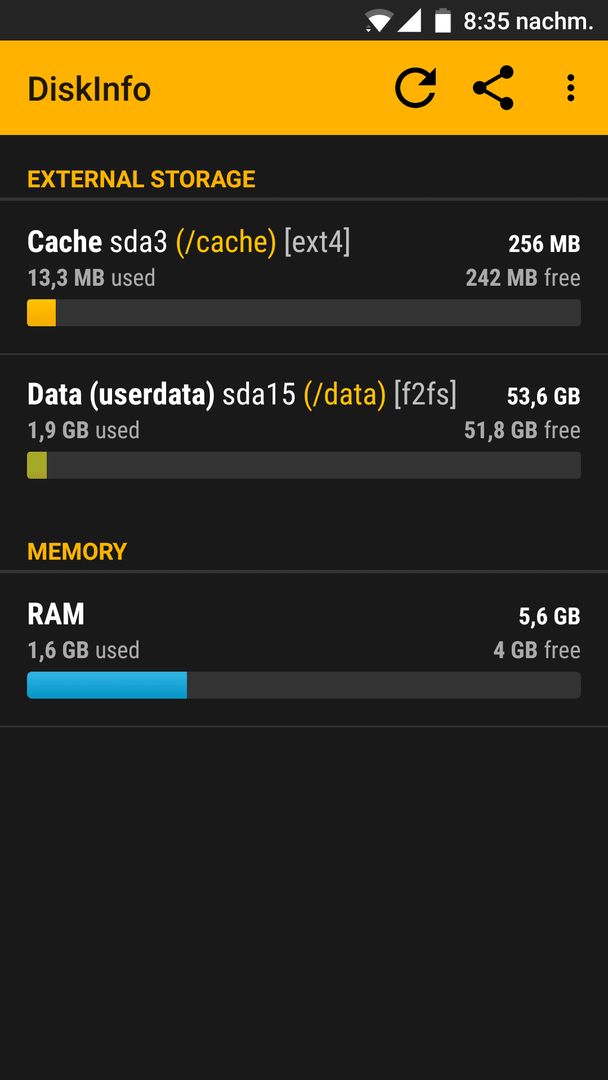
Task: Tap the 256 MB cache total size
Action: [544, 244]
